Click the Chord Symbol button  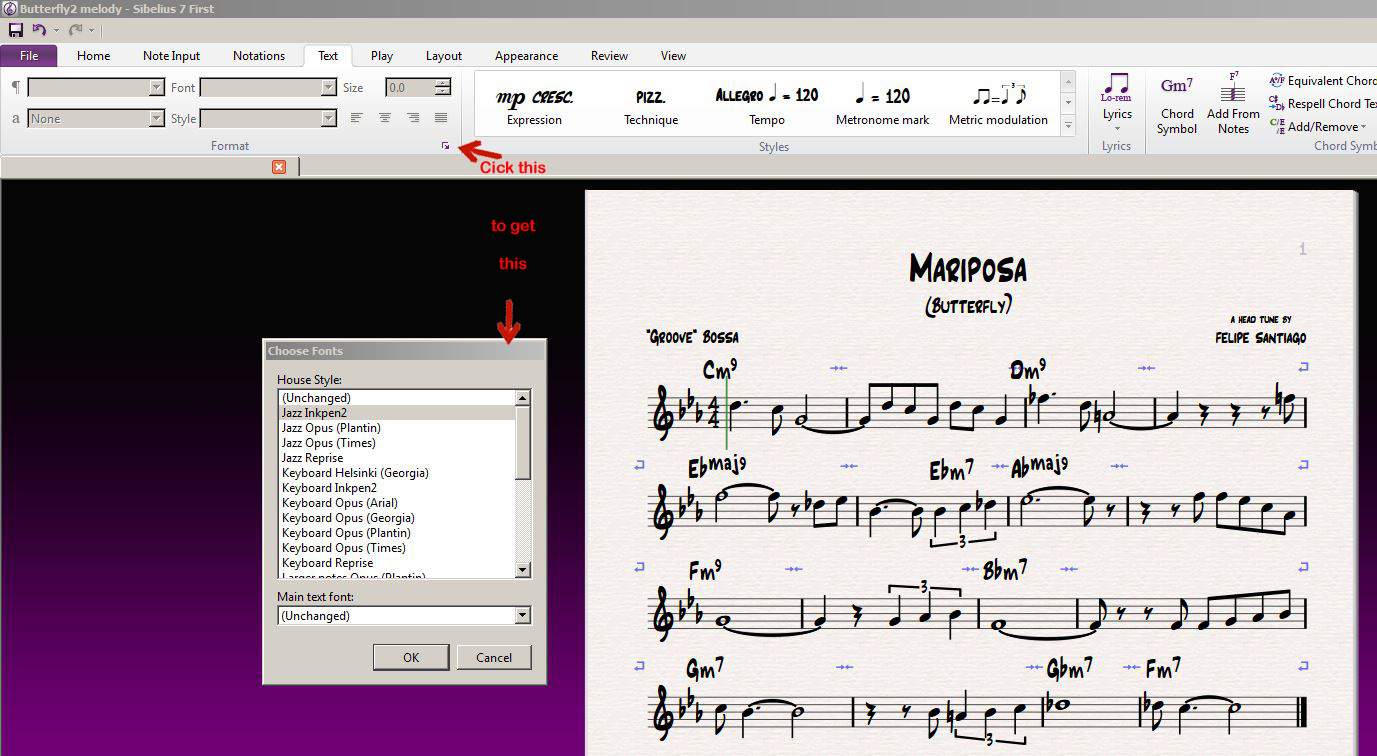point(1177,106)
